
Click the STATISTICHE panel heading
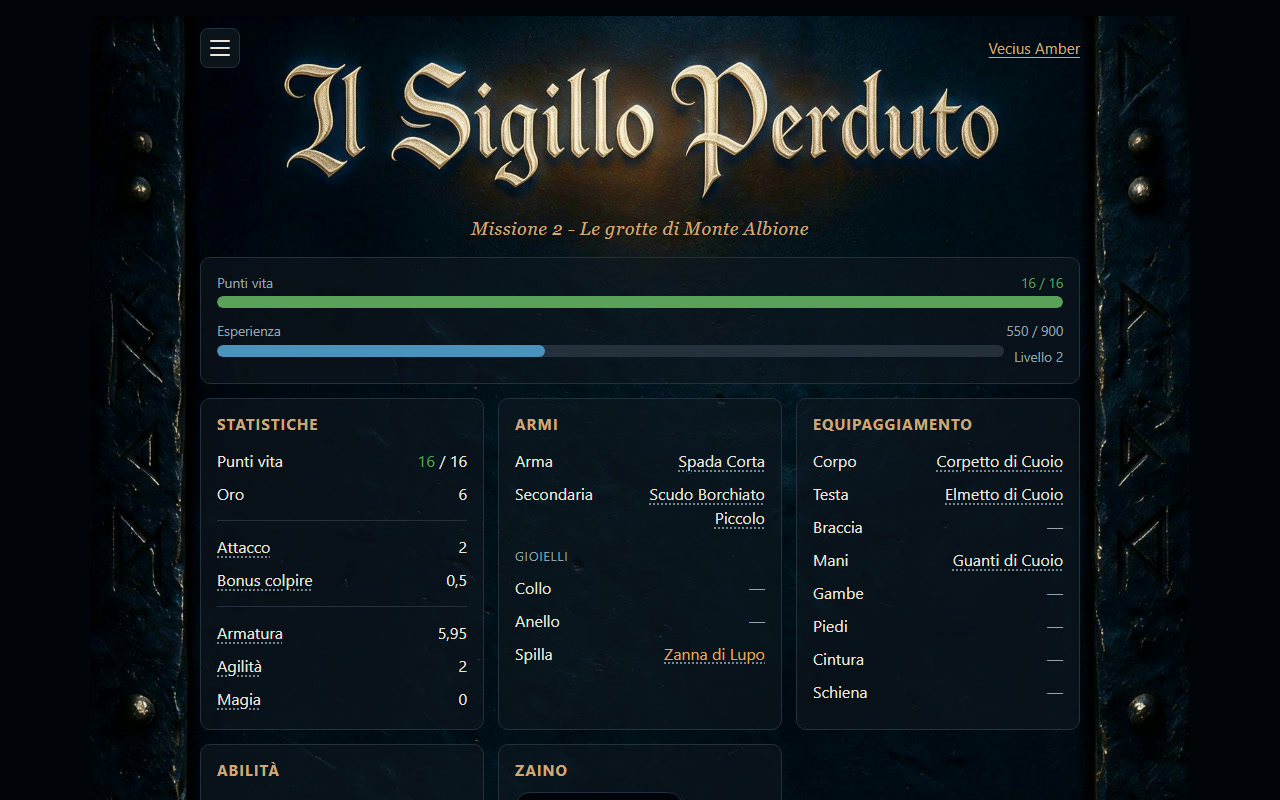[267, 425]
